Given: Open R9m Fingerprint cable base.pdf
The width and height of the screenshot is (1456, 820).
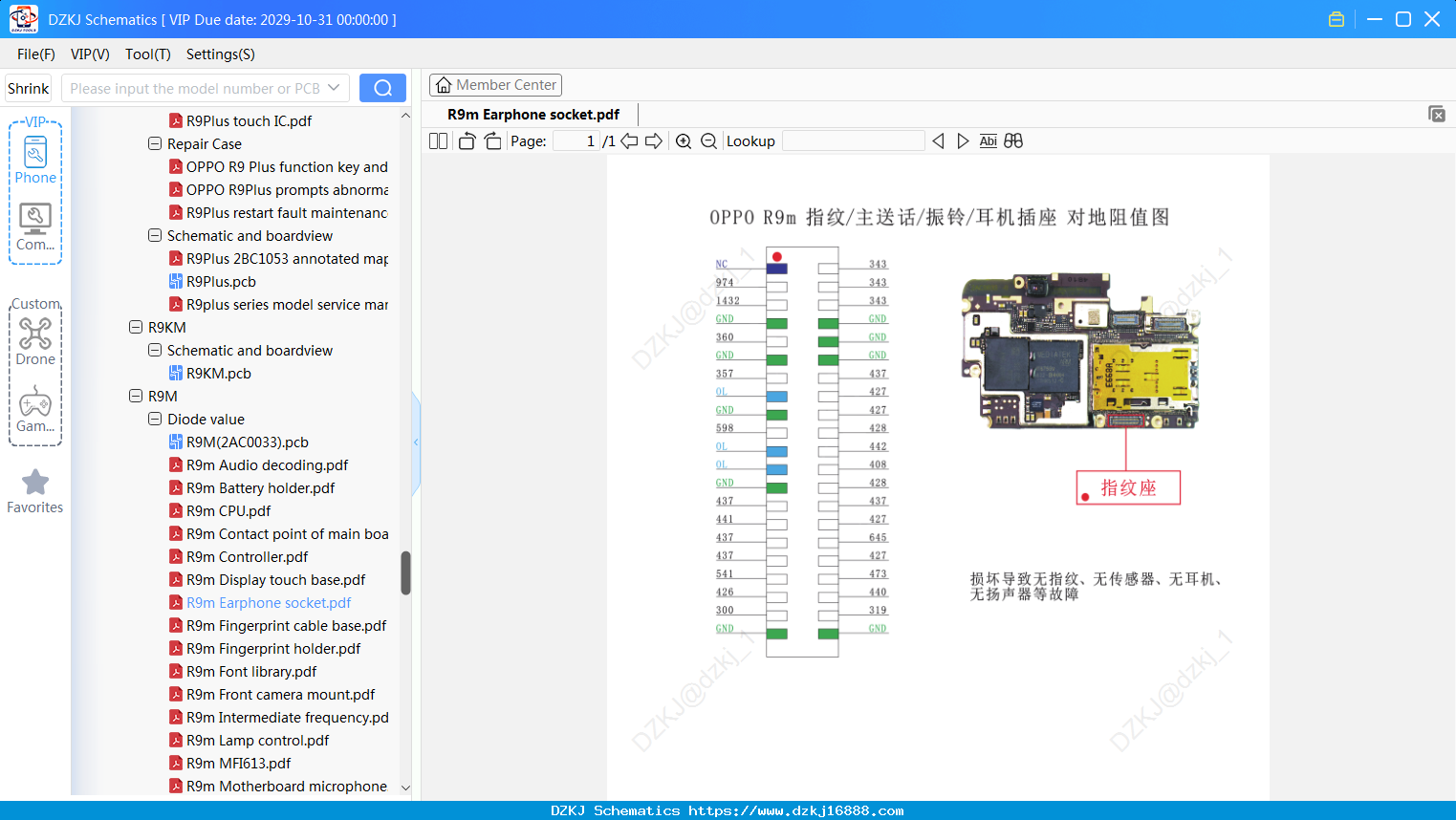Looking at the screenshot, I should tap(286, 626).
